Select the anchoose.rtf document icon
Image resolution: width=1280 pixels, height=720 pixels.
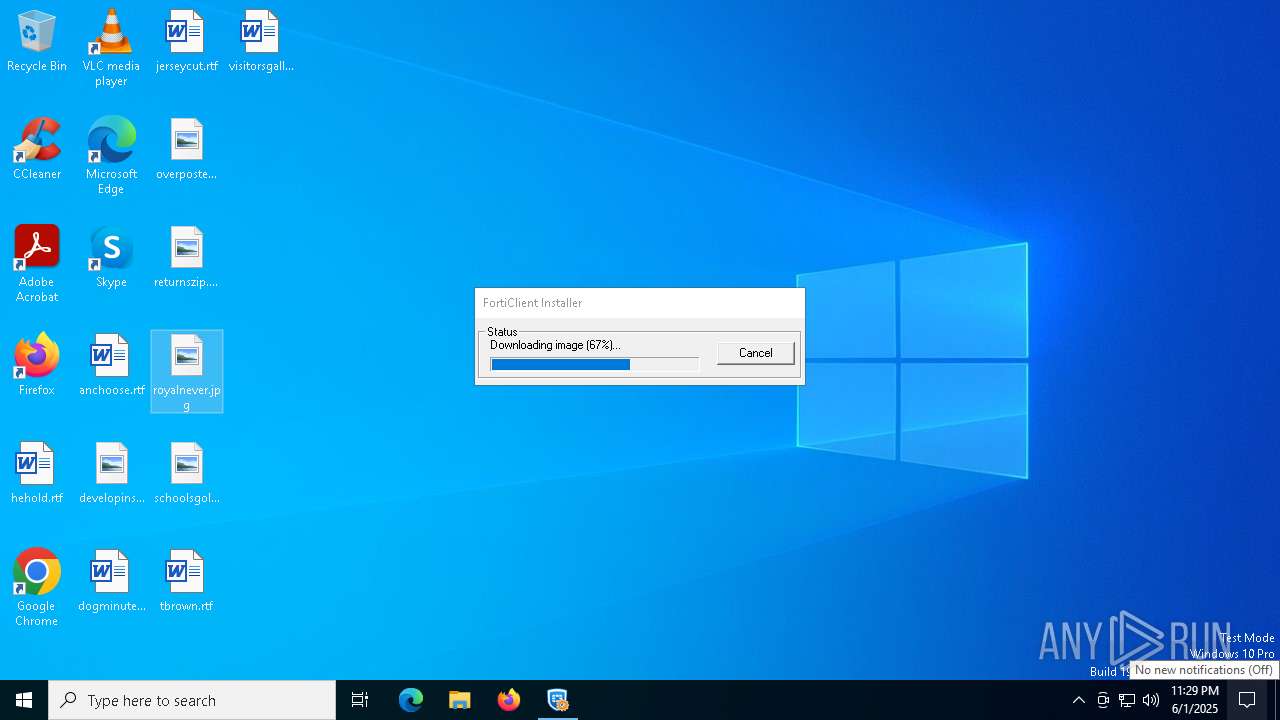pos(111,366)
